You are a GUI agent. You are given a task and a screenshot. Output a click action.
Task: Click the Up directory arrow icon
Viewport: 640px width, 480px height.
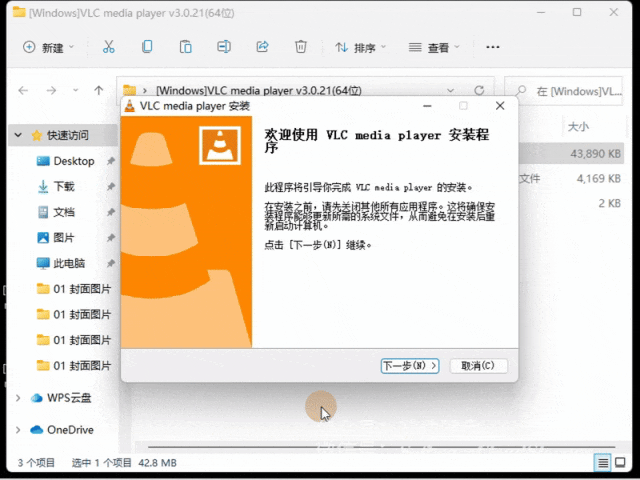pyautogui.click(x=98, y=90)
